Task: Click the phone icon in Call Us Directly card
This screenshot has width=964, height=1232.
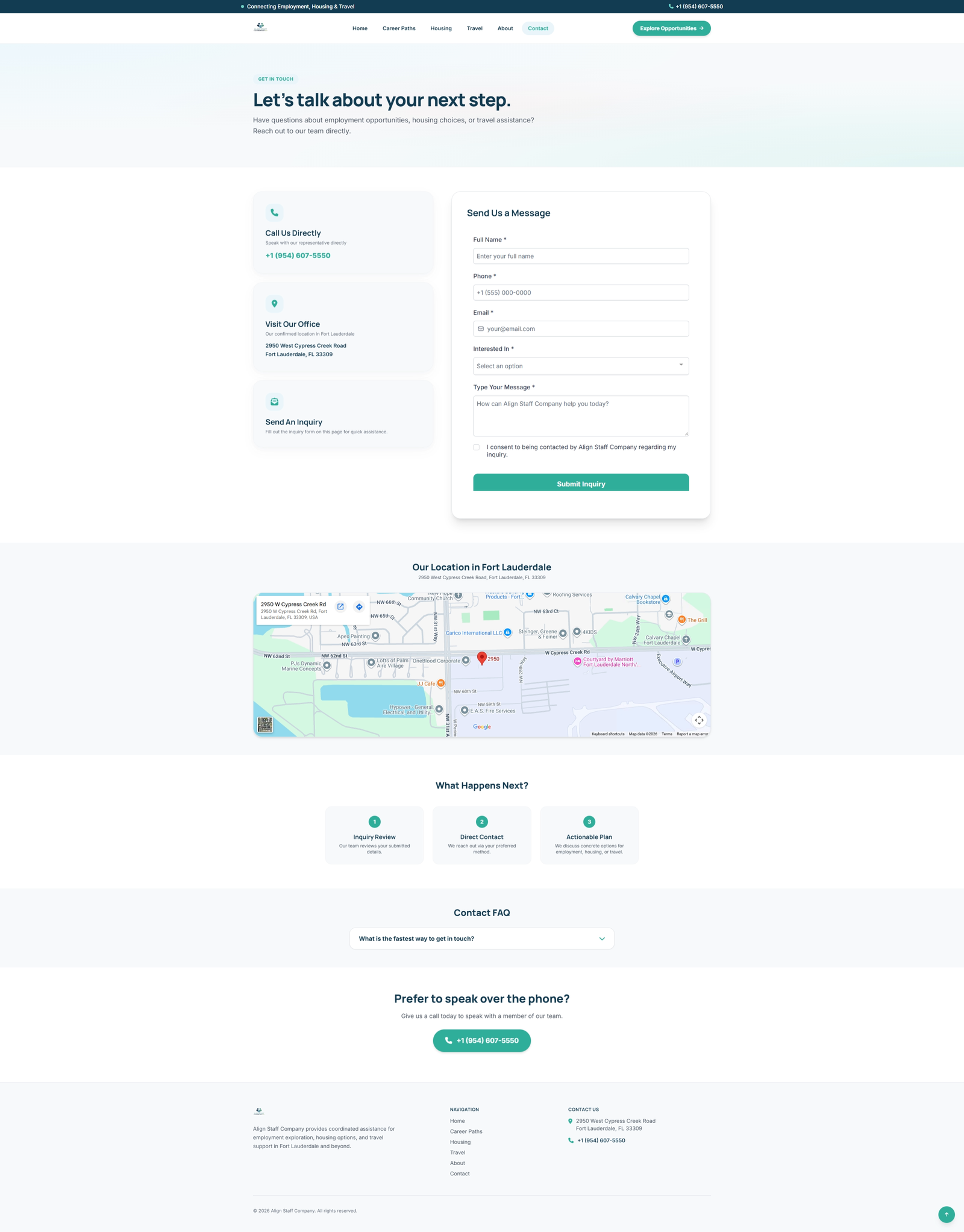Action: pyautogui.click(x=274, y=213)
